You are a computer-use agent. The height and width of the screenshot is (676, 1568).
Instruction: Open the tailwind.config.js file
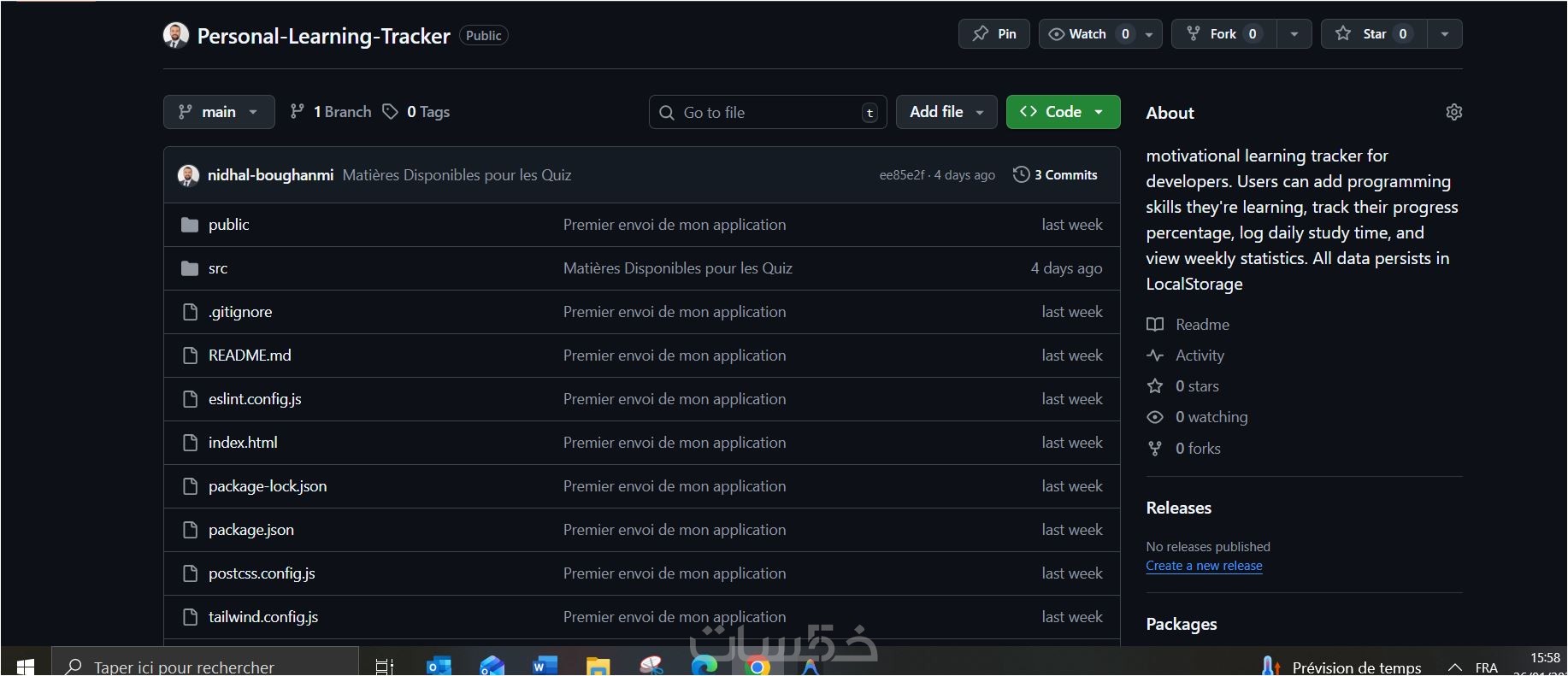263,617
